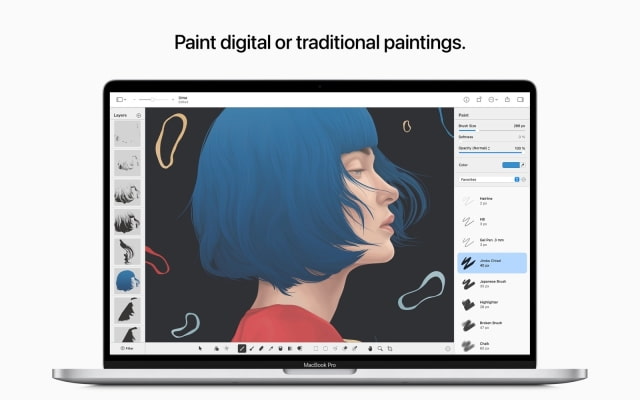Image resolution: width=640 pixels, height=400 pixels.
Task: Select the Crop tool
Action: click(390, 349)
